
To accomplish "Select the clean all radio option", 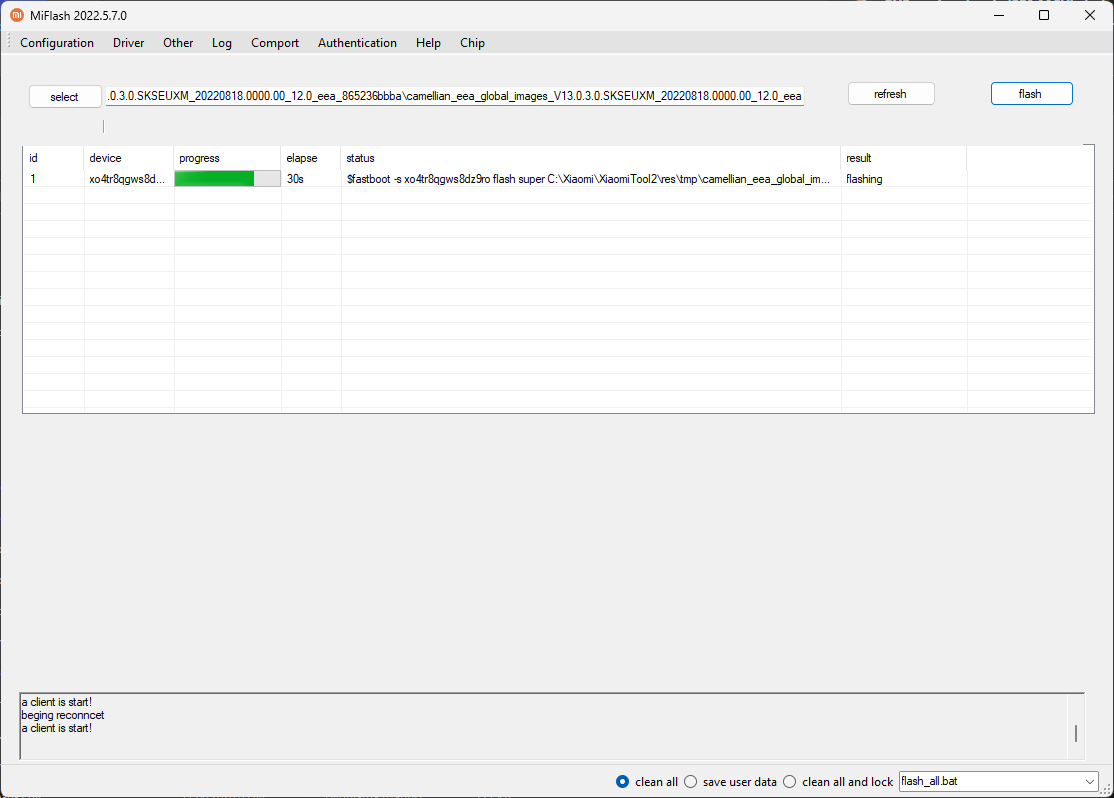I will point(622,782).
